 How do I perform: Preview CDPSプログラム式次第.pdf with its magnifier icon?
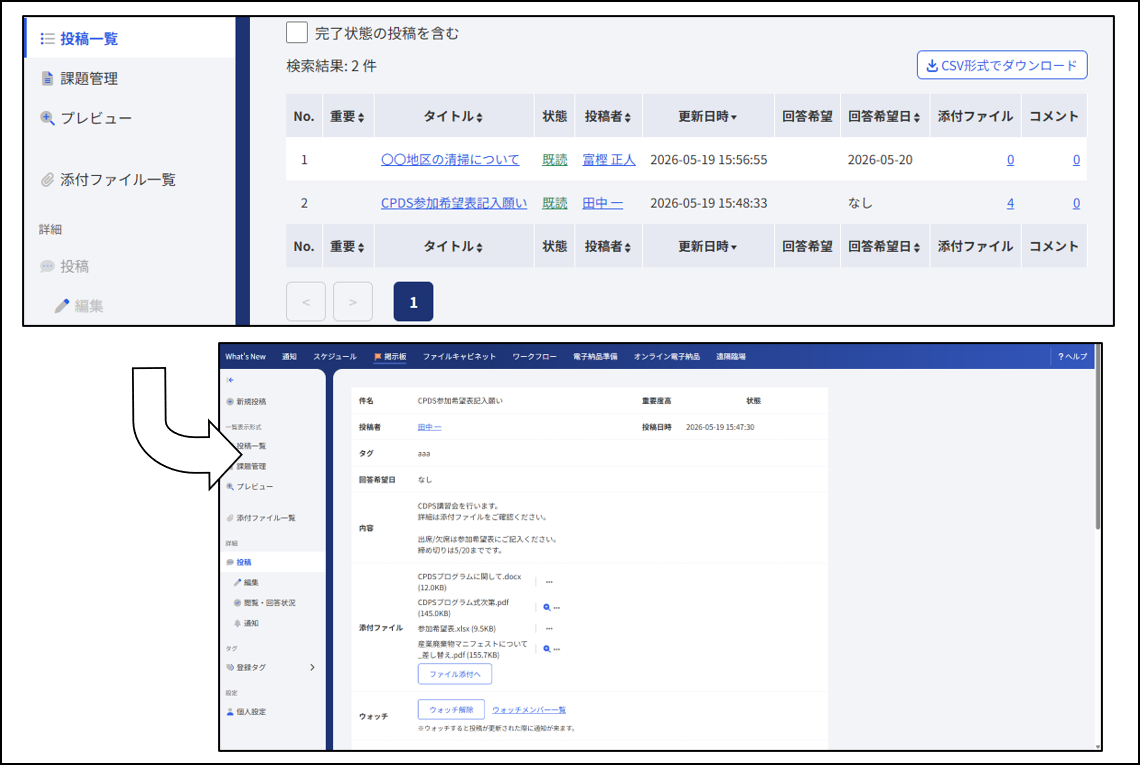547,607
